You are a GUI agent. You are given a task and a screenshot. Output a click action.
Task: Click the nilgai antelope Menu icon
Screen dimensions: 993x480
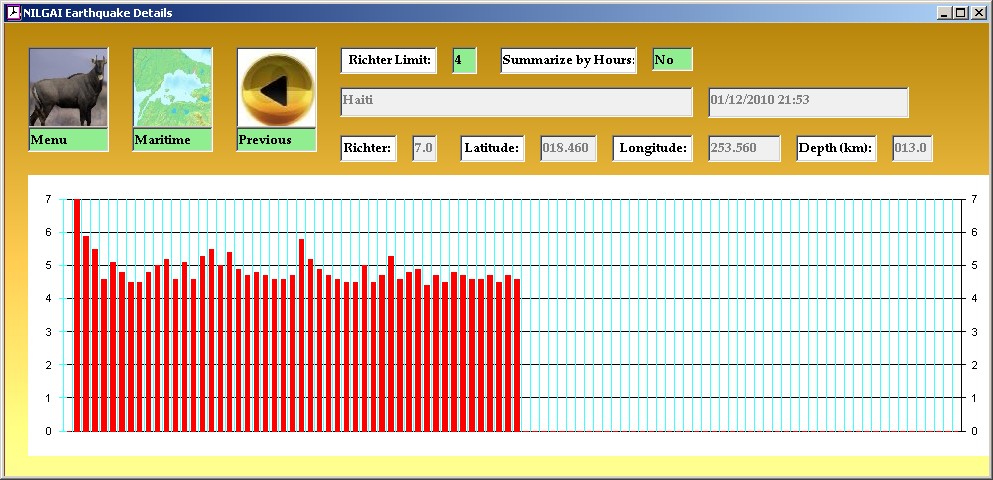(x=68, y=87)
